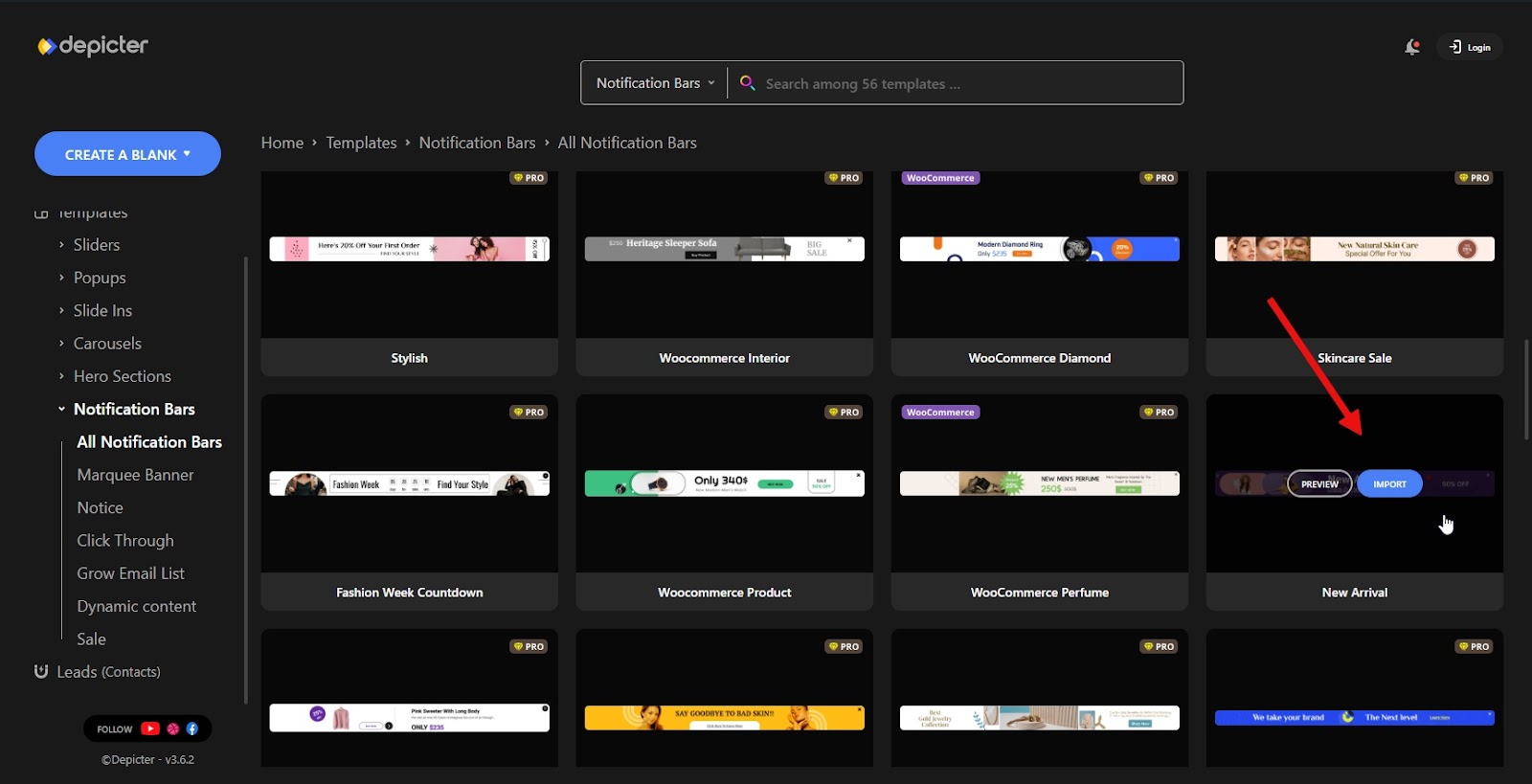This screenshot has width=1532, height=784.
Task: Expand the Hero Sections category
Action: [62, 376]
